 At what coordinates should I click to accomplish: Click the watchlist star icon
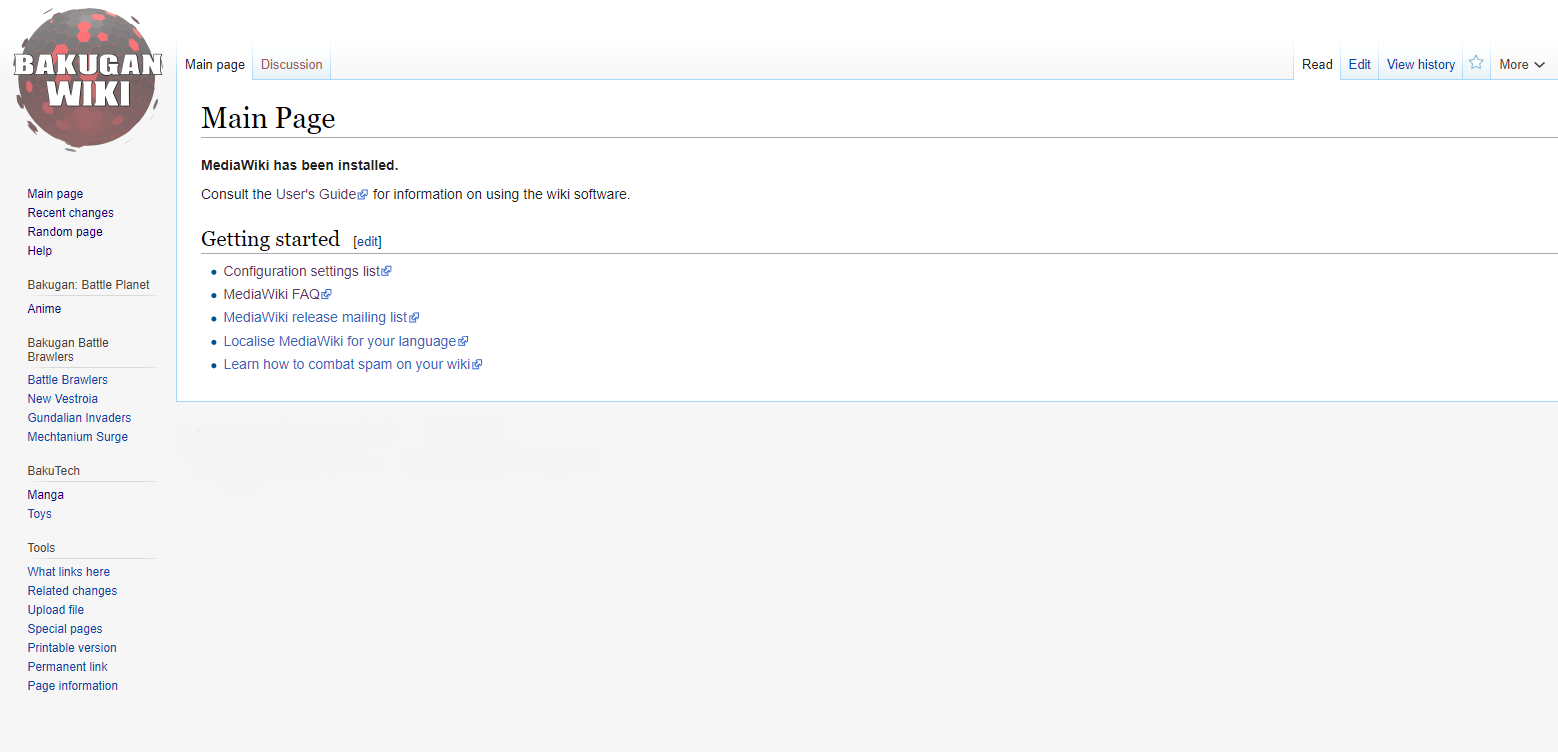tap(1476, 63)
